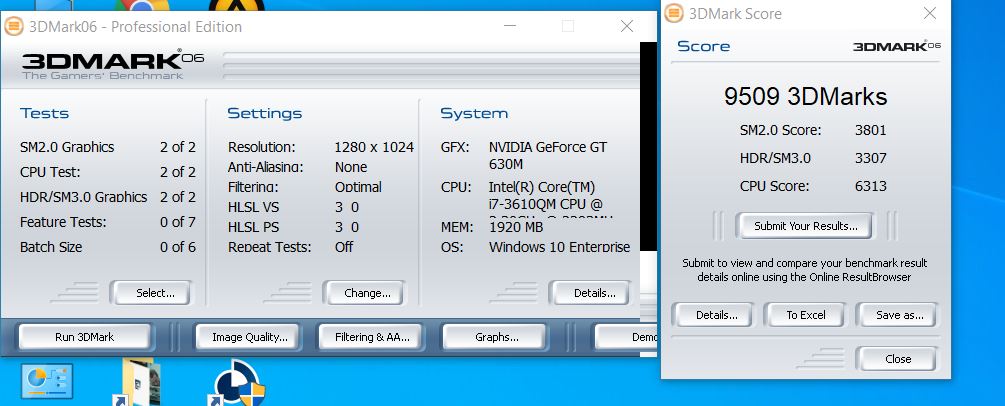The image size is (1005, 406).
Task: Click the 3DMARK06 logo in the Score window
Action: pos(897,46)
